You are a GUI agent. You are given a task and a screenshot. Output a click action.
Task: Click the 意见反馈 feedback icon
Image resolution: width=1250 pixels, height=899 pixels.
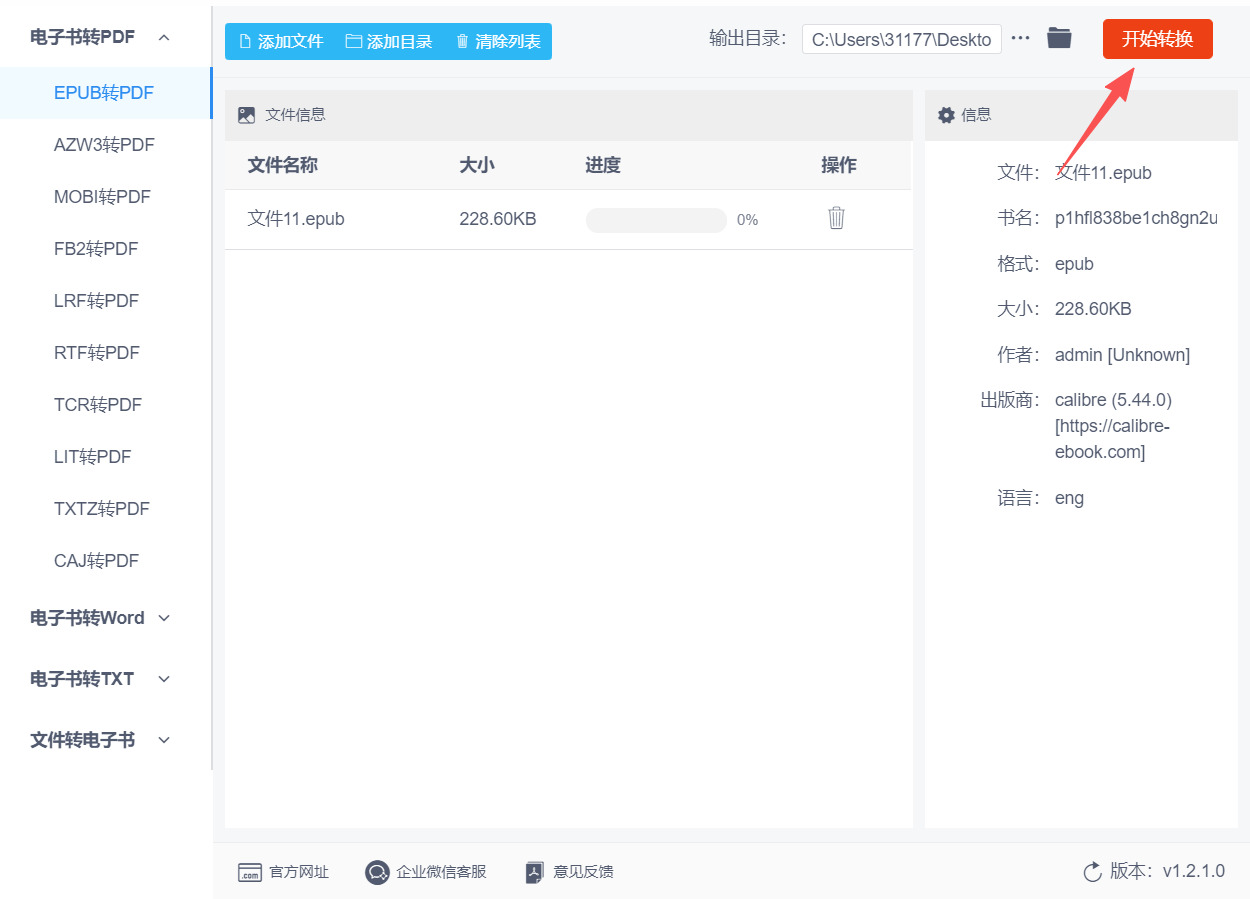click(x=533, y=871)
